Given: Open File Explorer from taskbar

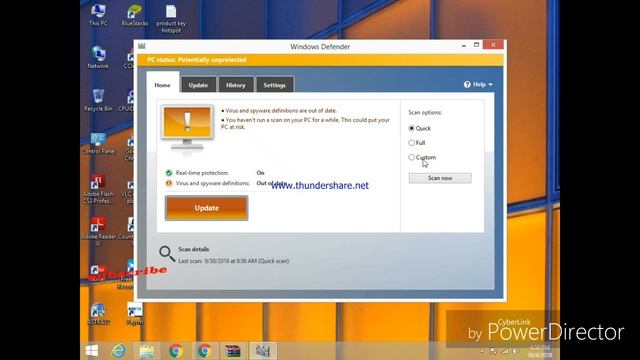Looking at the screenshot, I should 147,351.
